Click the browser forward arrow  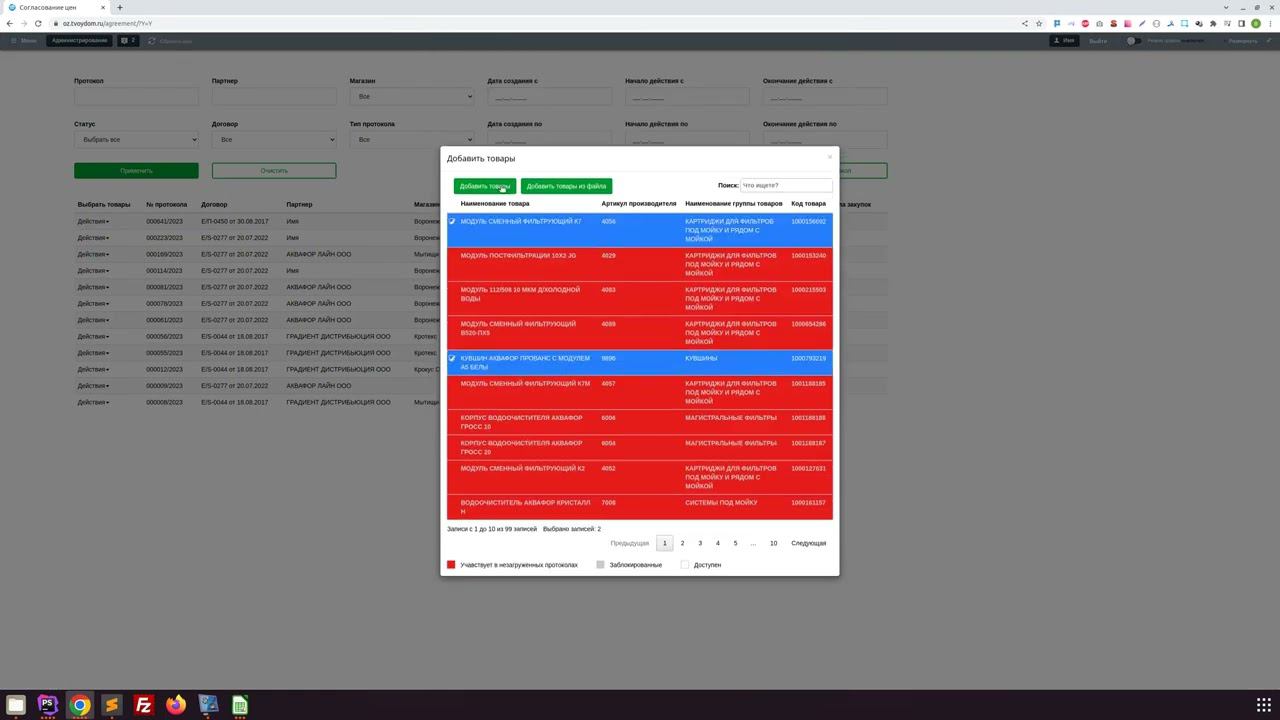[x=24, y=23]
